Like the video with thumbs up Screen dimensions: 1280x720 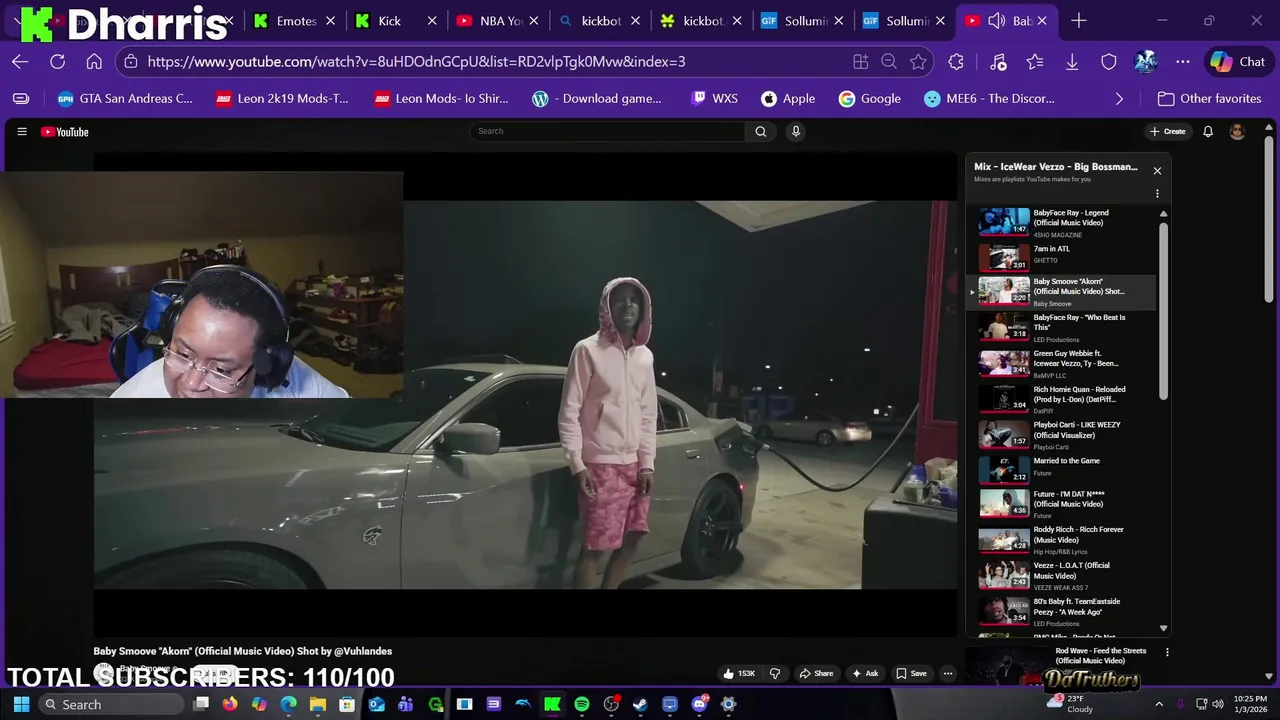pos(740,674)
